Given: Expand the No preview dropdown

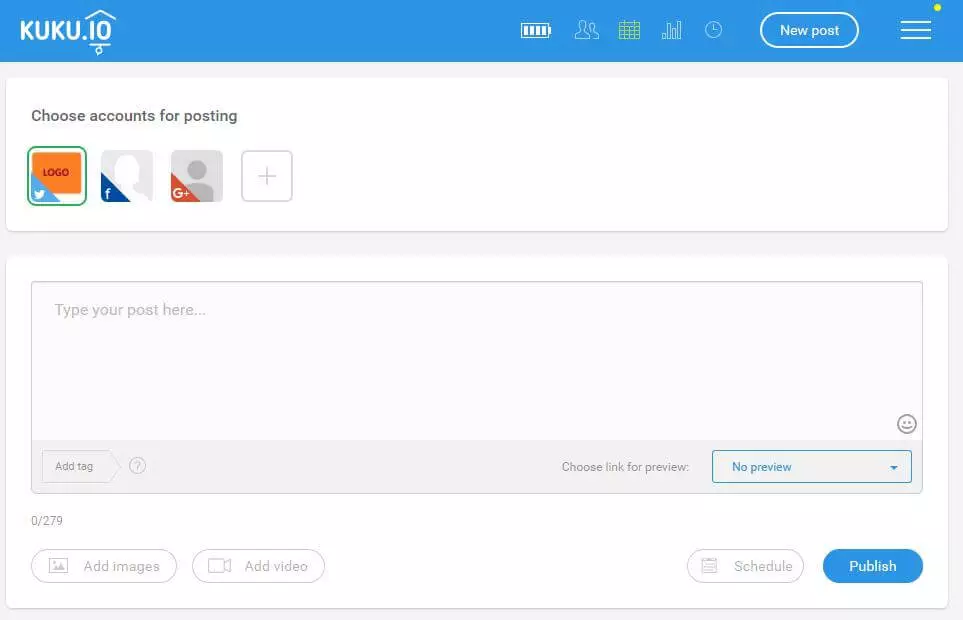Looking at the screenshot, I should (x=811, y=467).
